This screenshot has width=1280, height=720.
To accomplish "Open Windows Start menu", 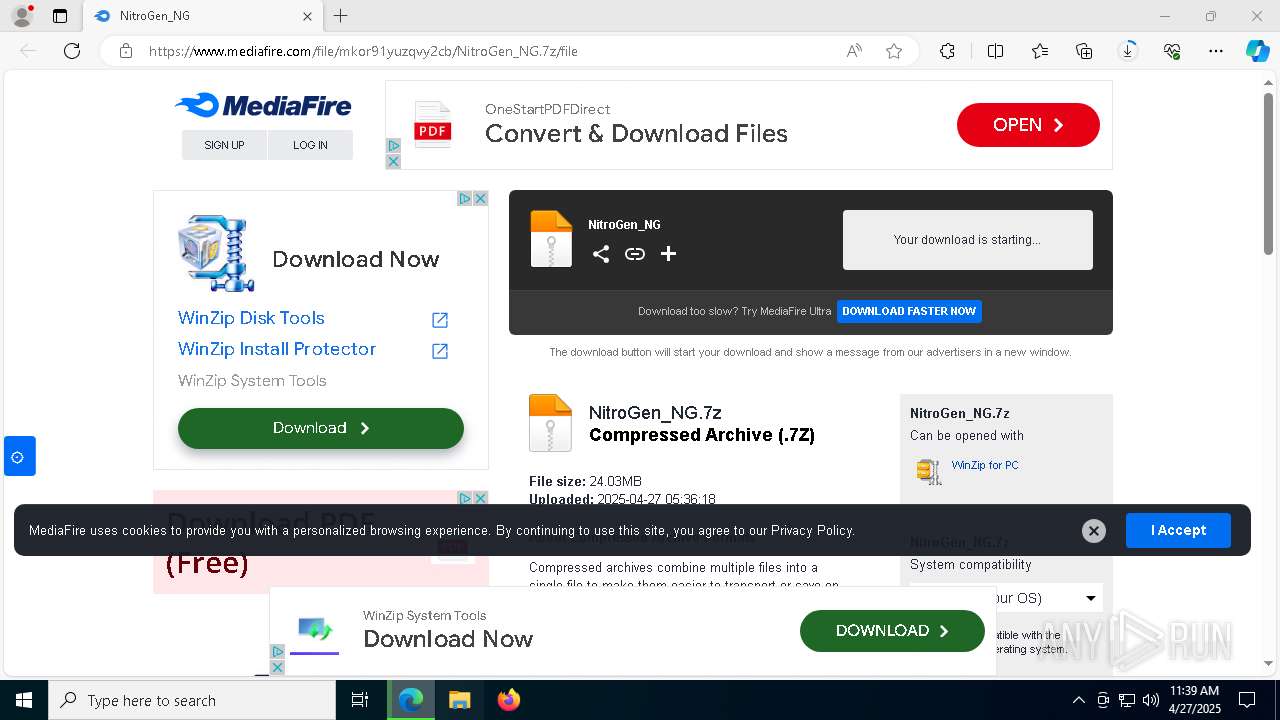I will coord(24,700).
